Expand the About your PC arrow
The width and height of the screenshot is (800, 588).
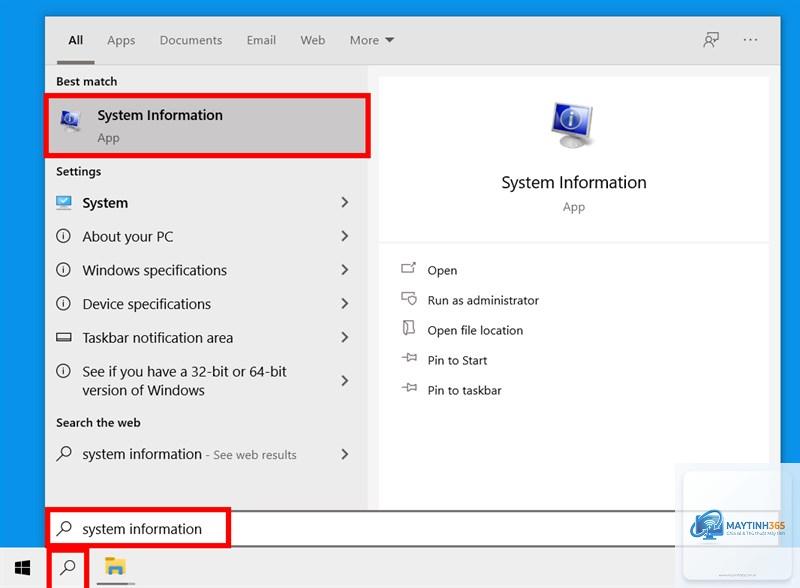pos(345,236)
